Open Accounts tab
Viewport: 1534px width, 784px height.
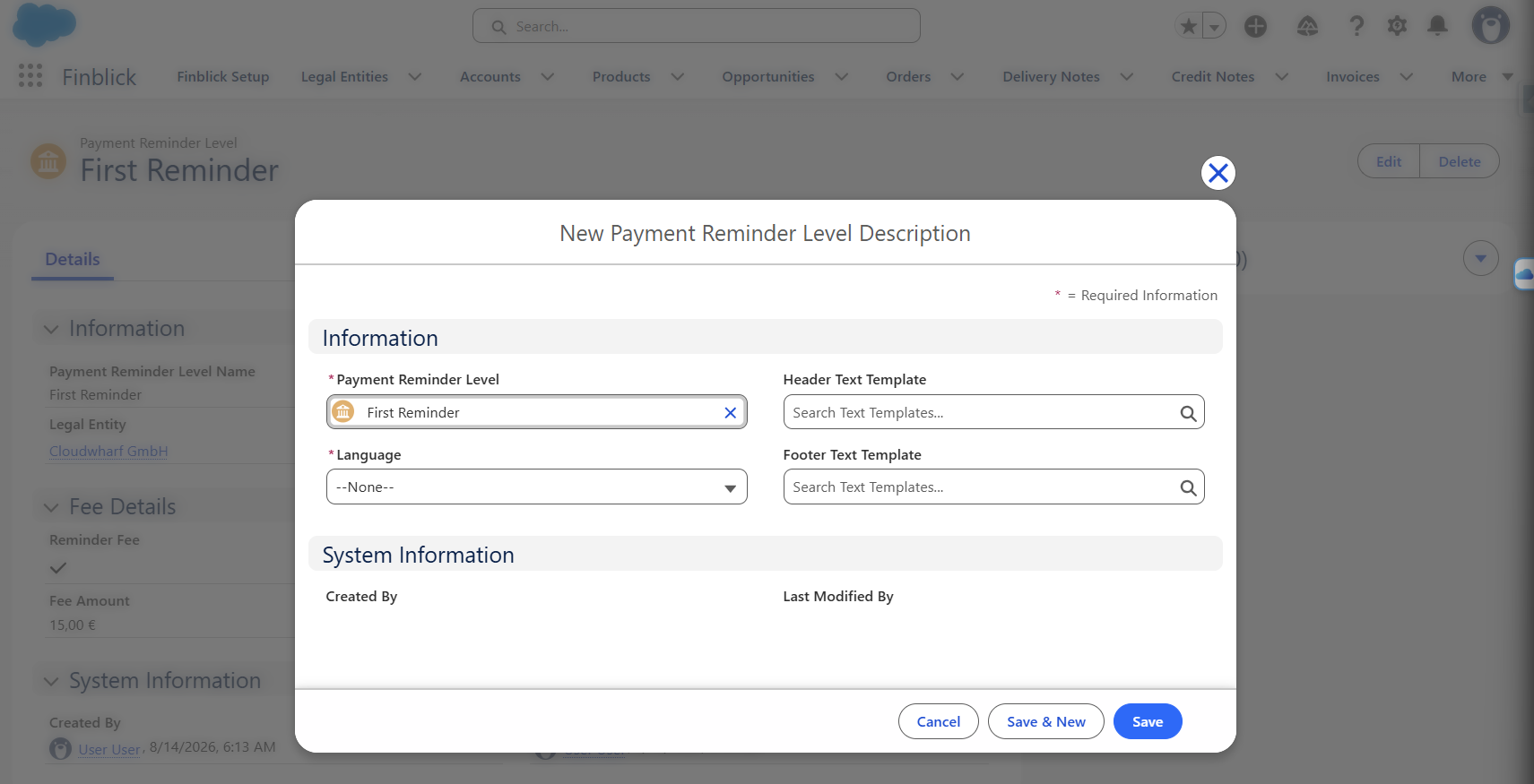[490, 77]
